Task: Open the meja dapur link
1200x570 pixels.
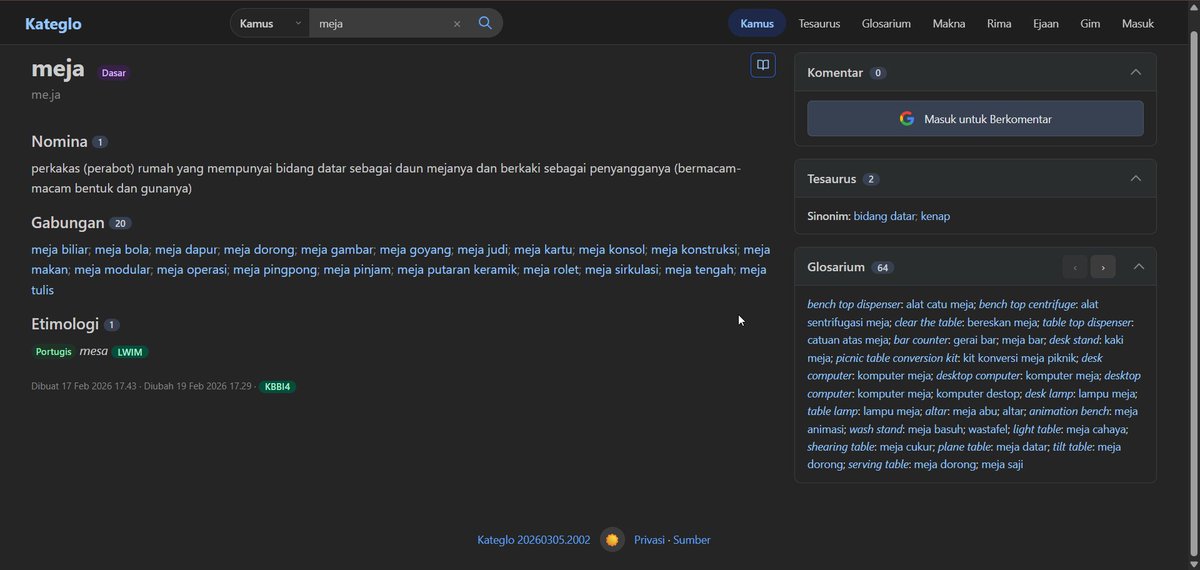Action: (186, 249)
